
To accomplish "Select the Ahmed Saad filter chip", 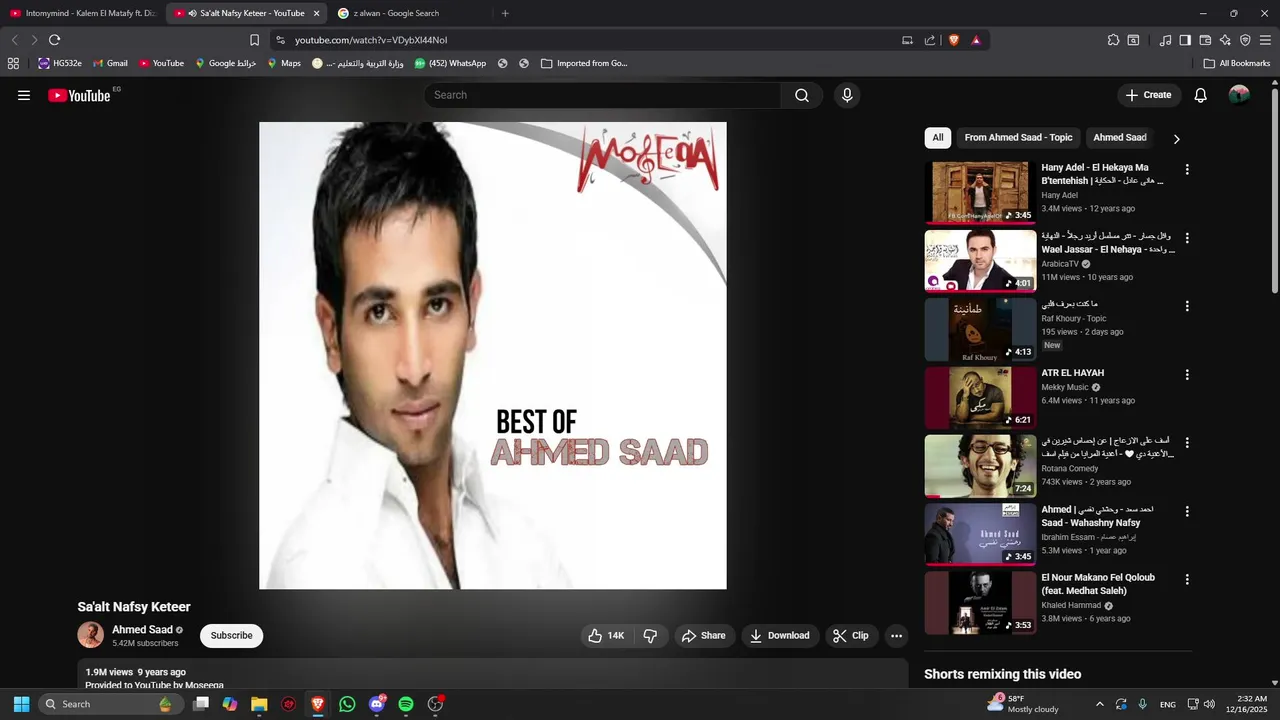I will 1120,138.
